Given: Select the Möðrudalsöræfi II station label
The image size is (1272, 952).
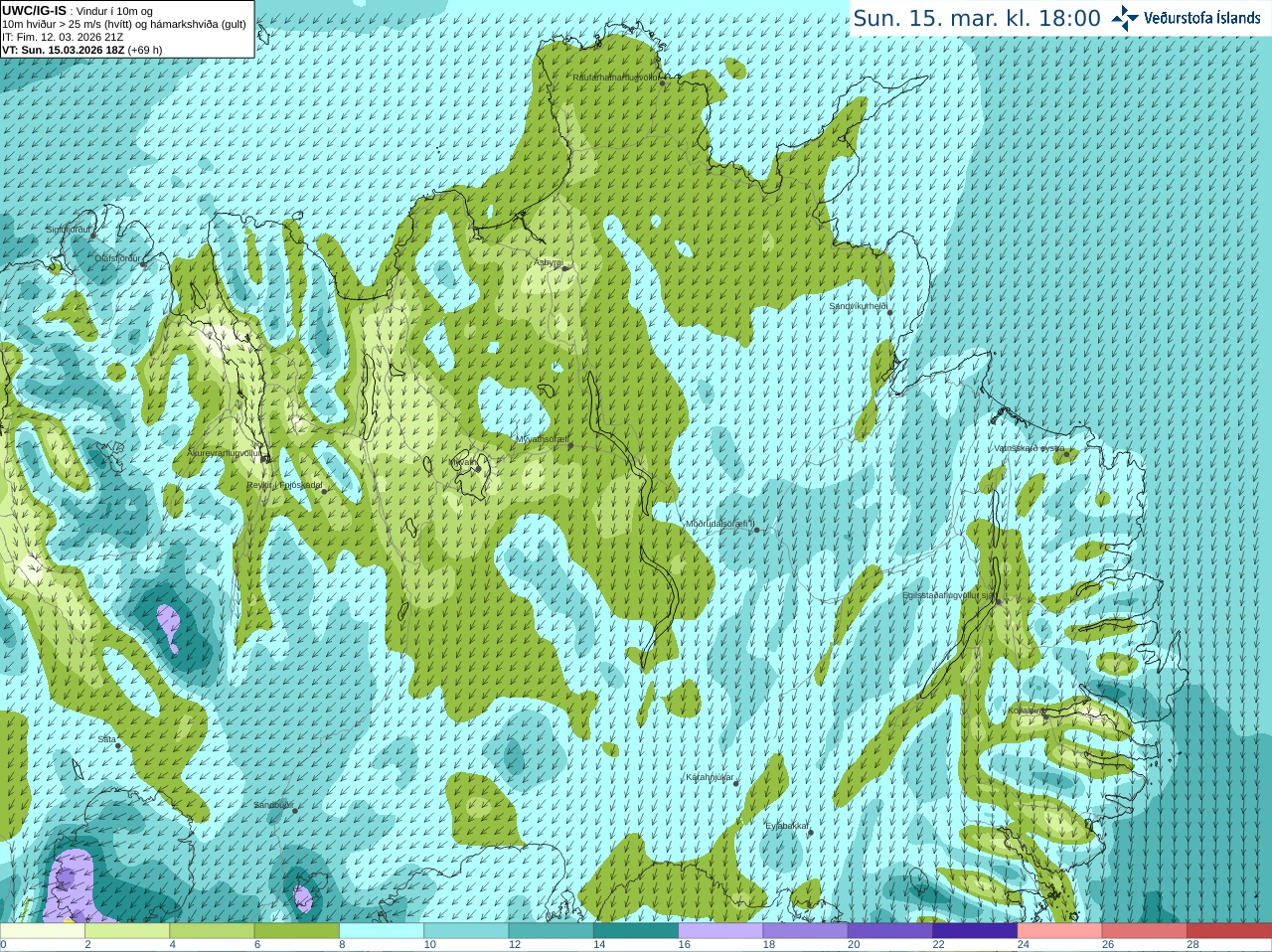Looking at the screenshot, I should point(720,524).
